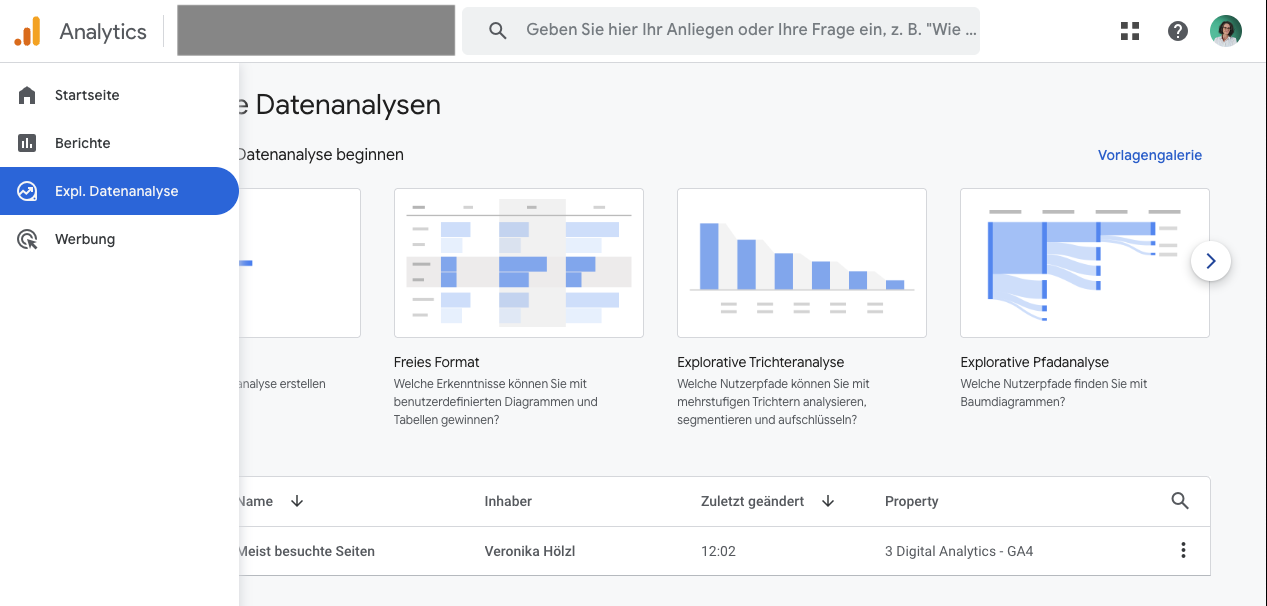Open the three-dot options for Meist besuchte Seiten
Screen dimensions: 1267x606
[1183, 550]
